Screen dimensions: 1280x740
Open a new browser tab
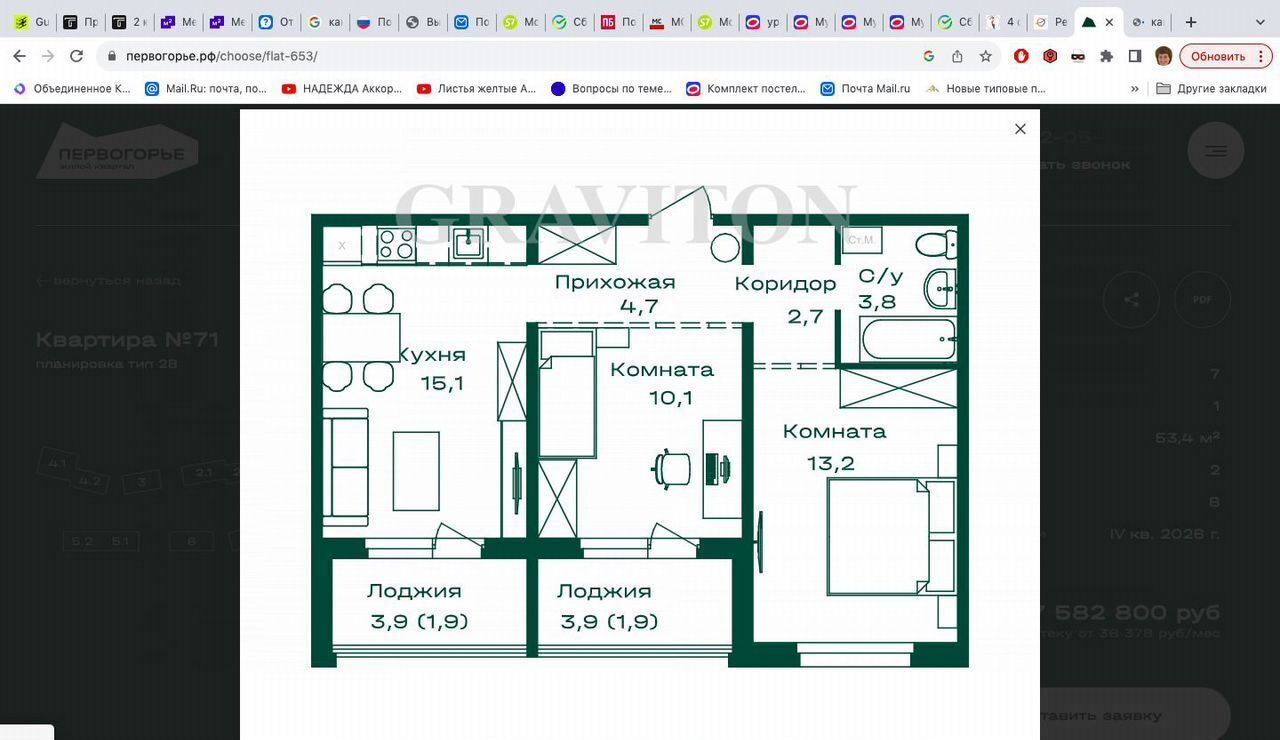pyautogui.click(x=1190, y=22)
